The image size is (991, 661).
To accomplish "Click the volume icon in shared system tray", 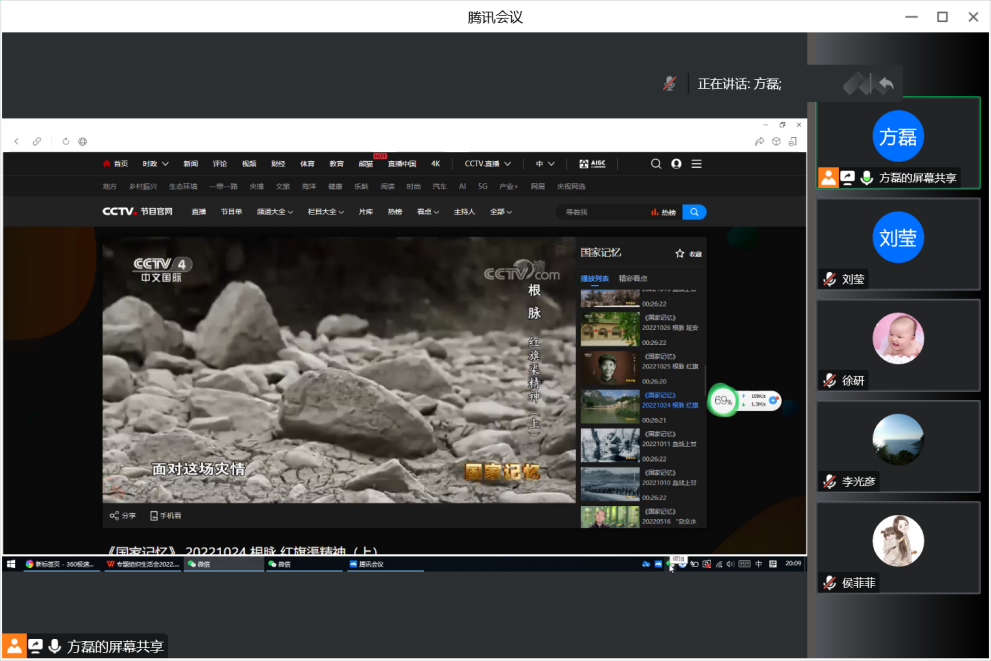I will pyautogui.click(x=730, y=564).
